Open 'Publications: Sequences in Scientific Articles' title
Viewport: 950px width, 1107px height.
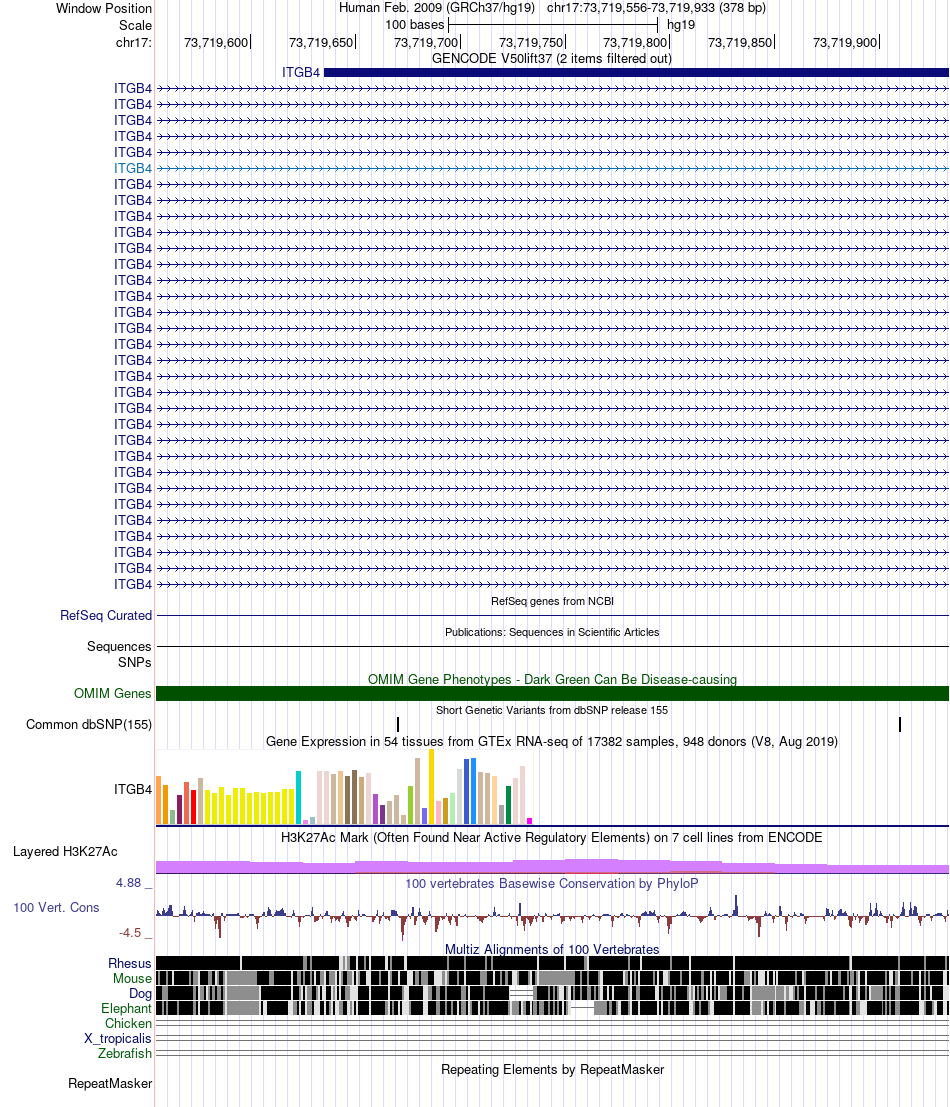(552, 633)
